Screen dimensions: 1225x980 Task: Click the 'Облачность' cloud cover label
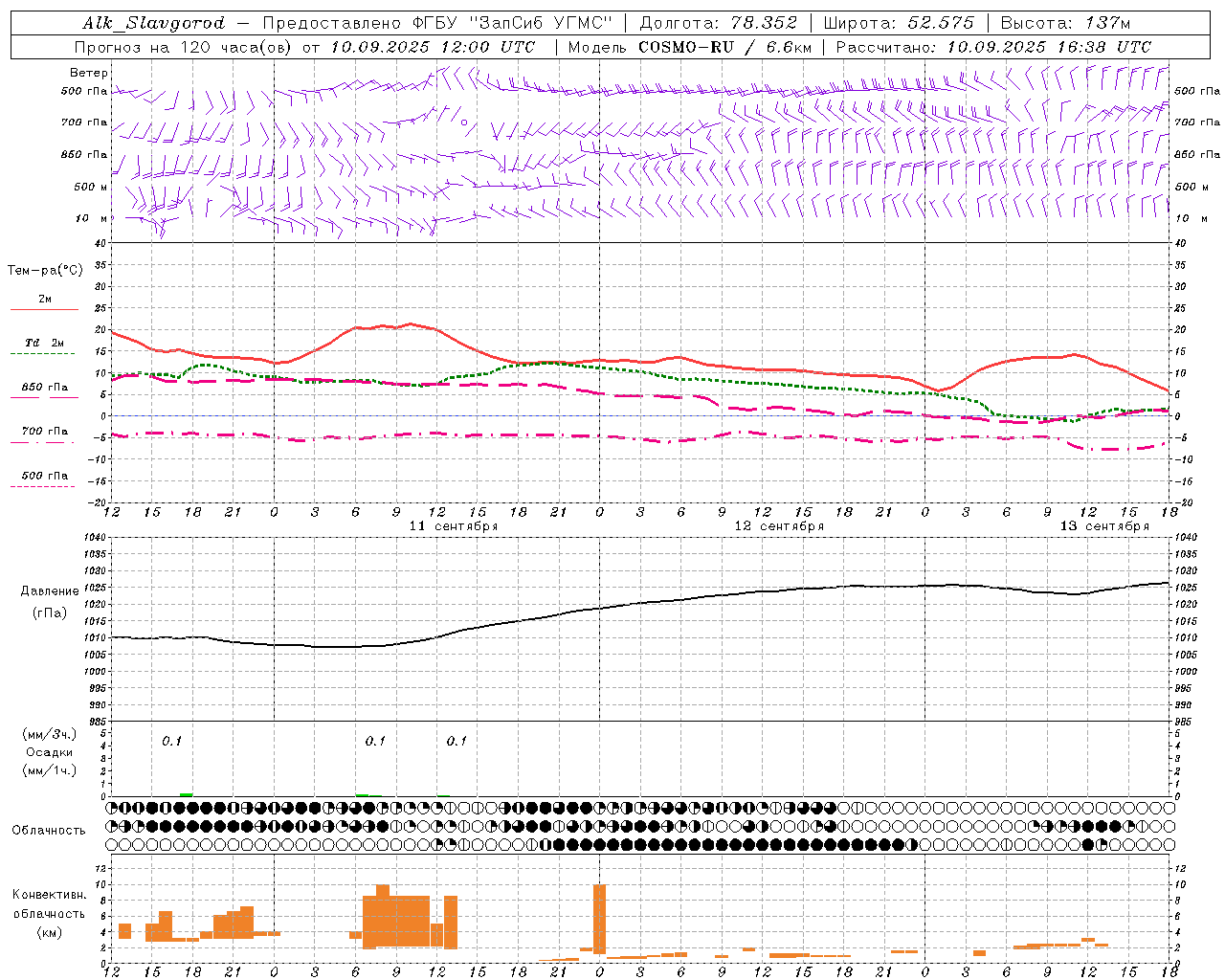point(49,831)
